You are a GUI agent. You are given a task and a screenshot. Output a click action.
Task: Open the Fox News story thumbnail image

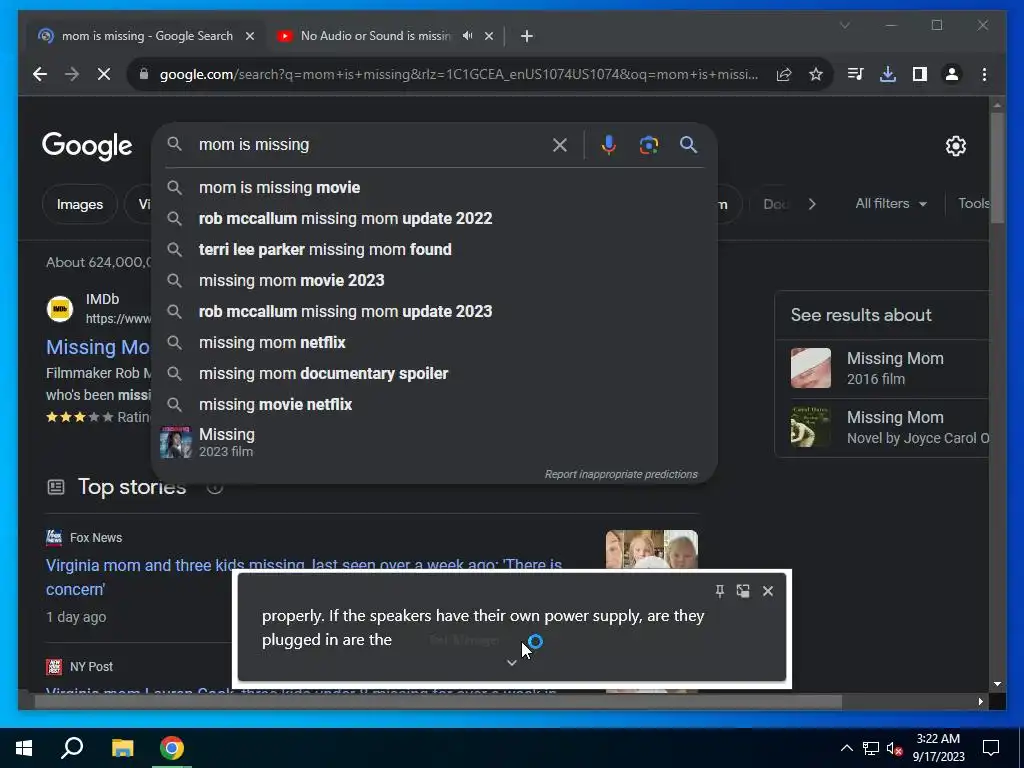coord(652,549)
